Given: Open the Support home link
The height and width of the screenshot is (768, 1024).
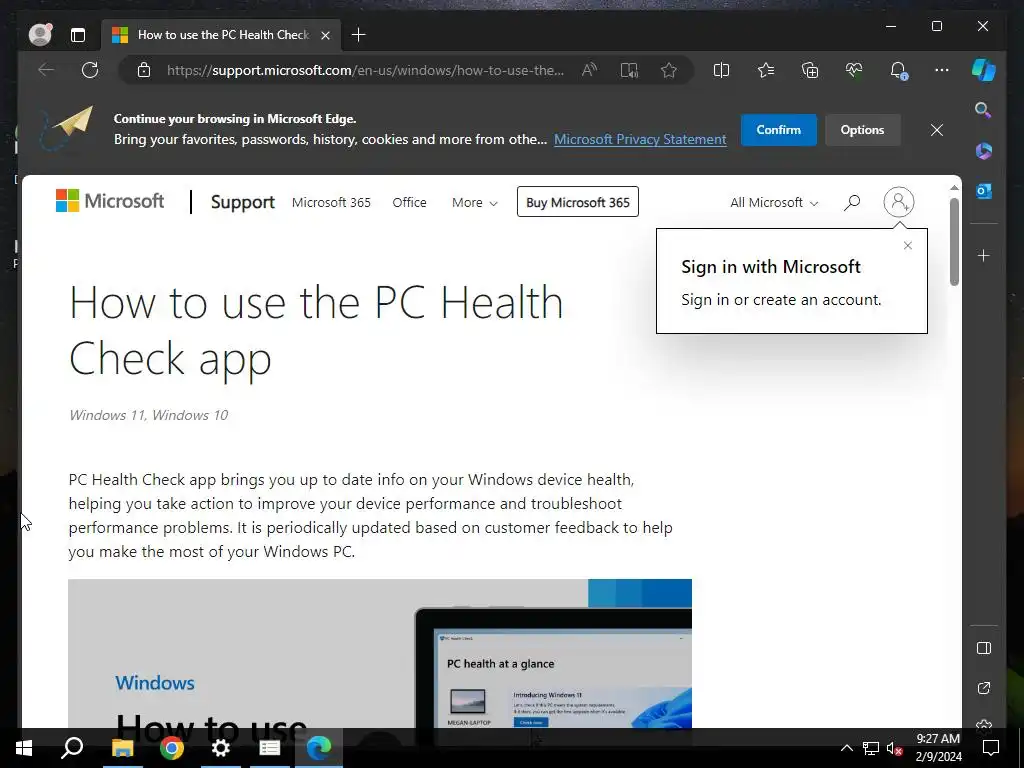Looking at the screenshot, I should (x=242, y=202).
